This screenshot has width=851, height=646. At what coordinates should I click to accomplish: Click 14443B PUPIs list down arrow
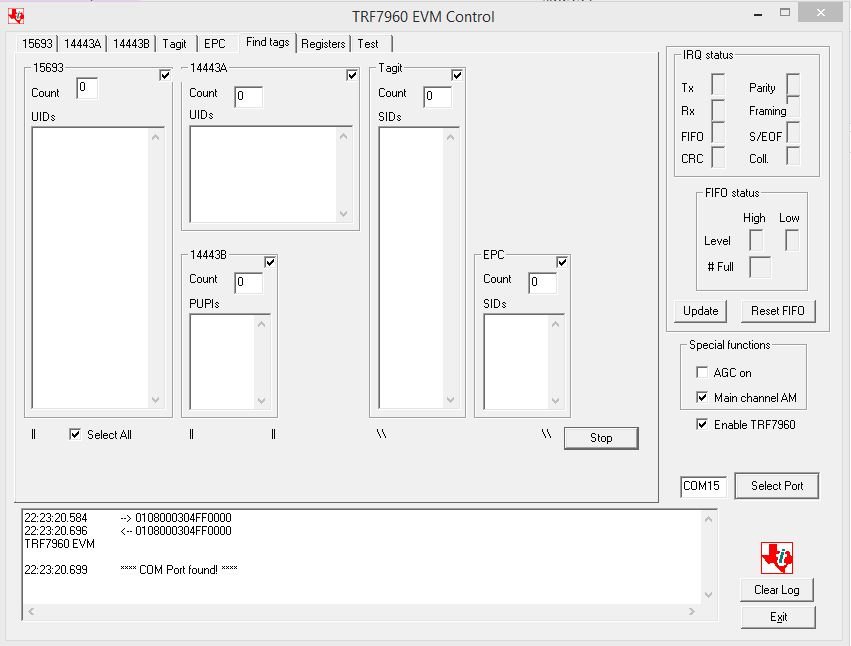tap(262, 401)
